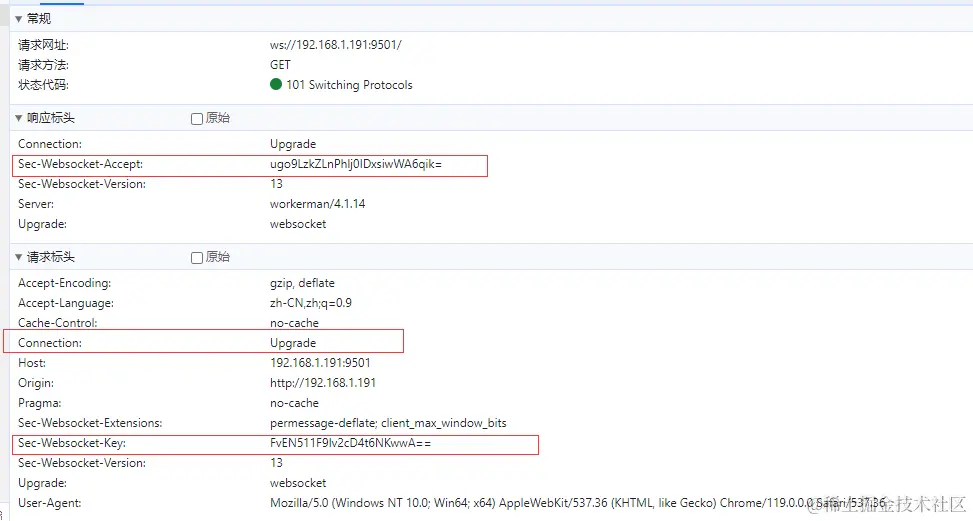The width and height of the screenshot is (973, 521).
Task: Select the permessage-deflate extensions value
Action: 388,423
